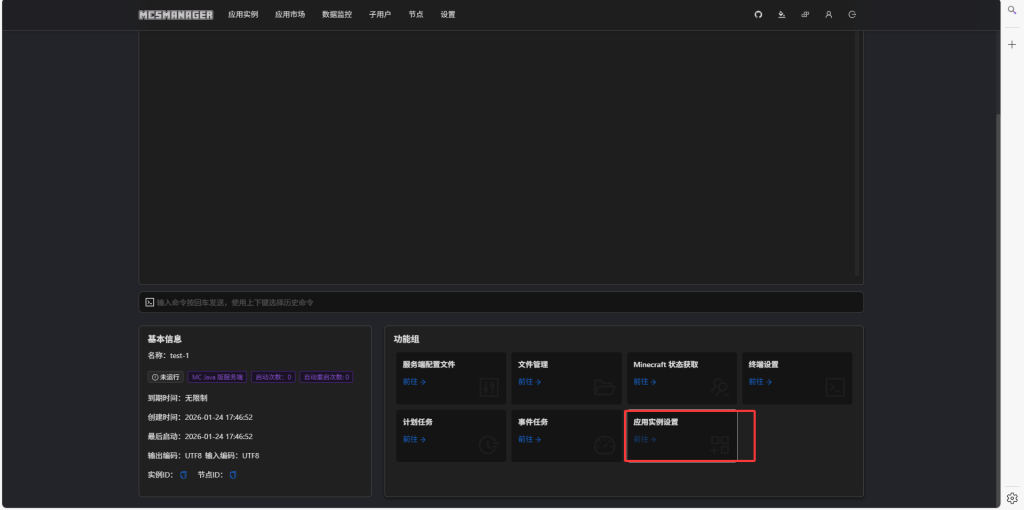
Task: Click the MCSManager logo
Action: coord(176,15)
